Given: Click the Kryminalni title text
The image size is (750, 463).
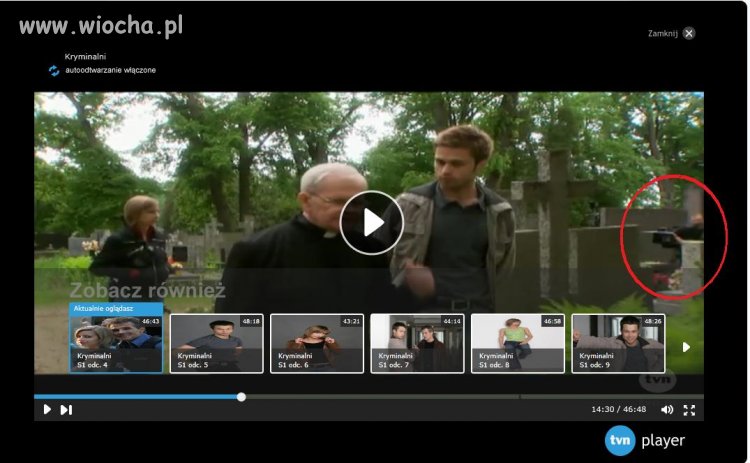Looking at the screenshot, I should click(x=85, y=56).
